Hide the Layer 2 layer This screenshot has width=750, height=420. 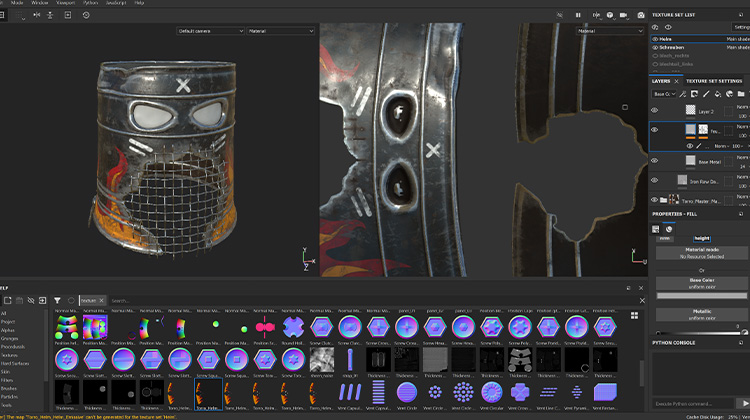[655, 110]
